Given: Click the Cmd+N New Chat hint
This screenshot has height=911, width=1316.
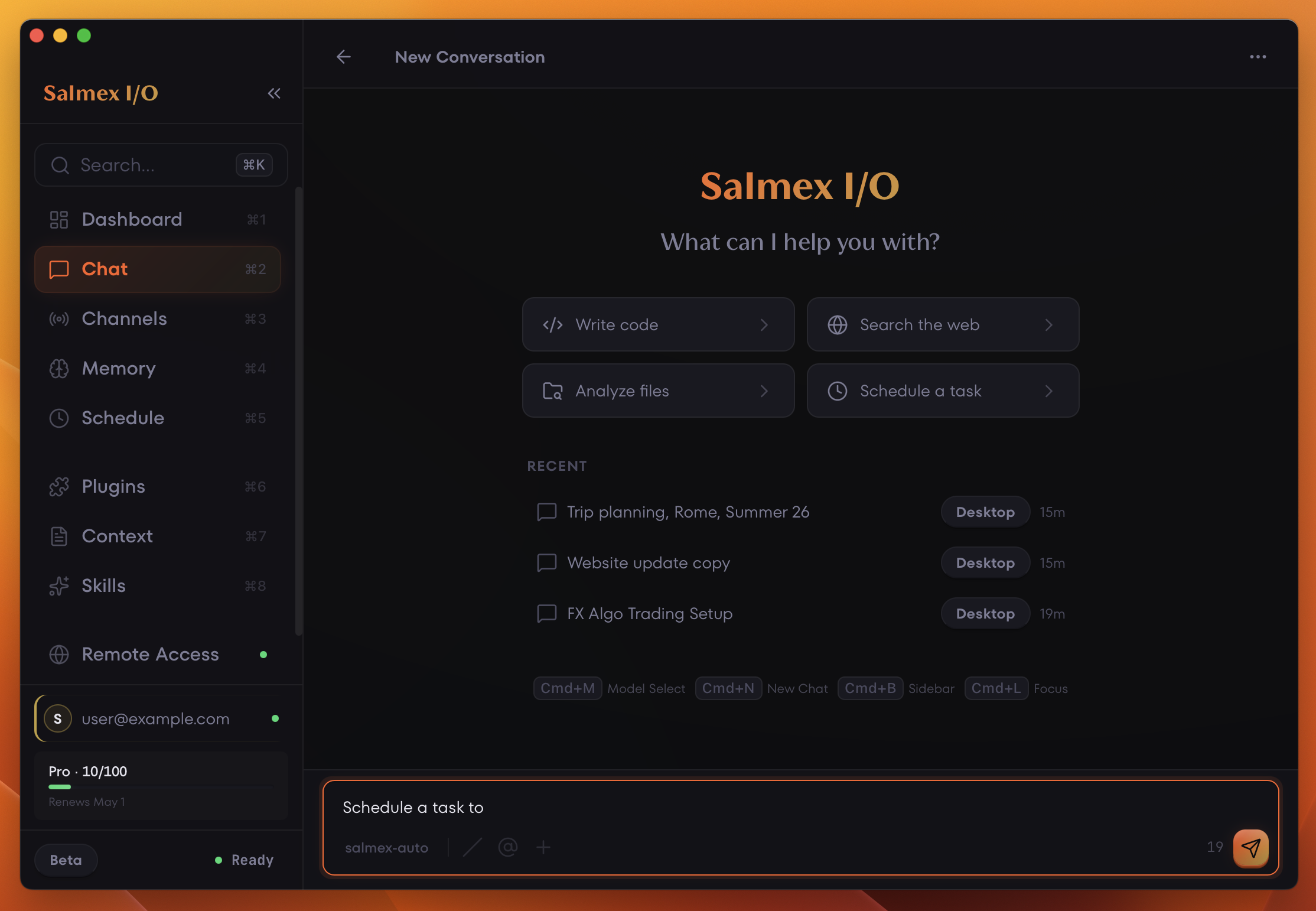Looking at the screenshot, I should tap(761, 688).
